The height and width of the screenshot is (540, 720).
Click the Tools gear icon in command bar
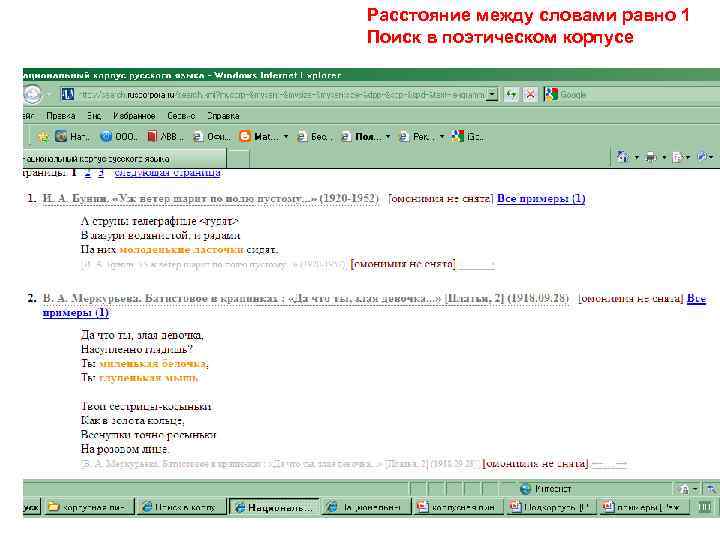point(702,157)
